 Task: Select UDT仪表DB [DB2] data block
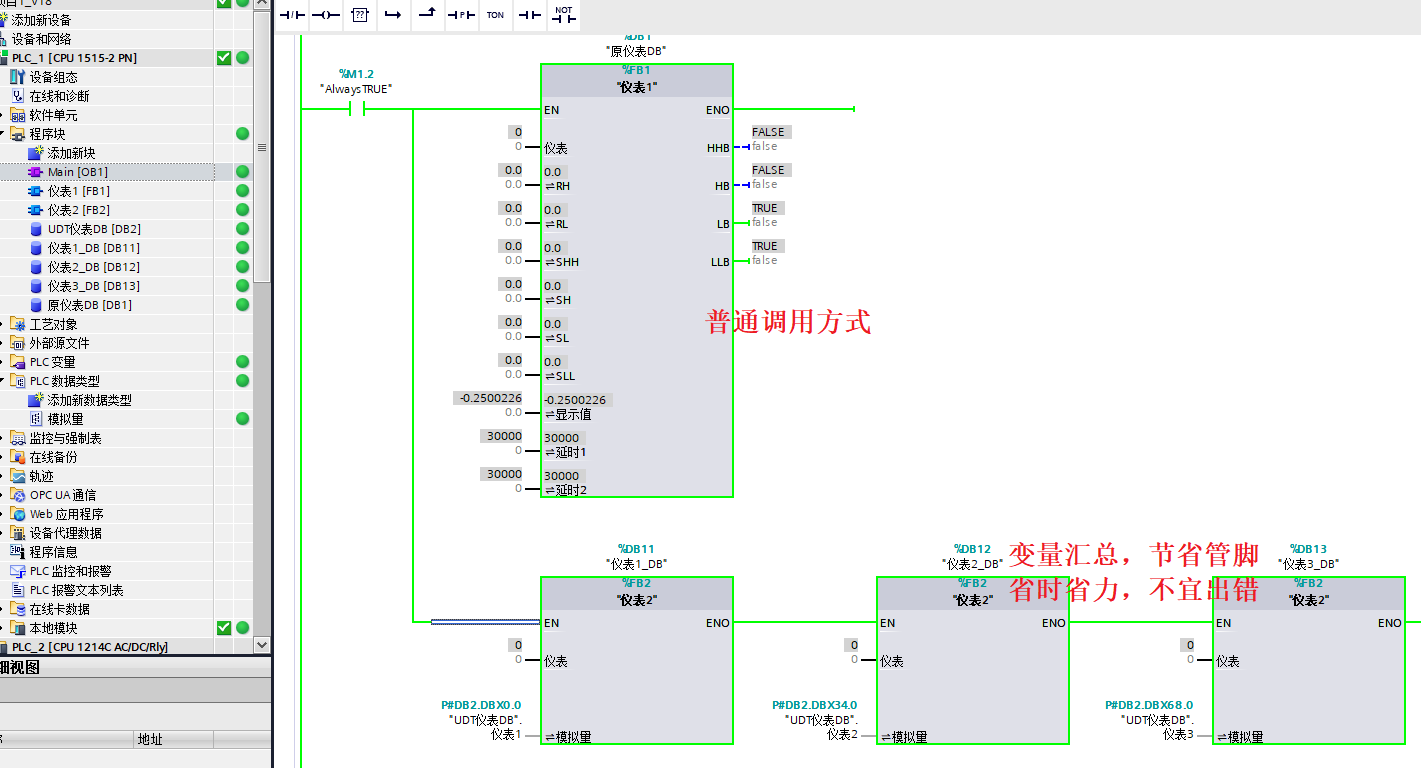[93, 229]
